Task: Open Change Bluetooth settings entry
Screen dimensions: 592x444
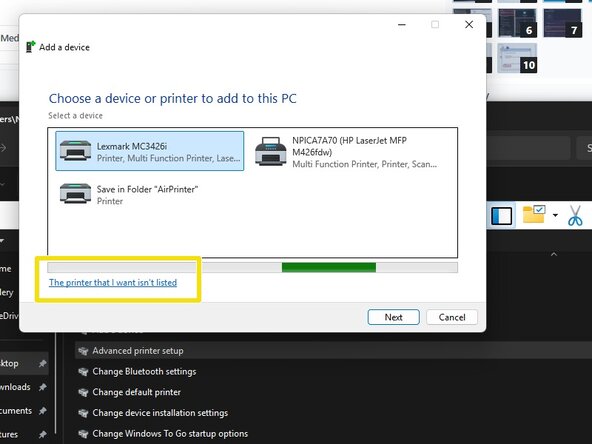Action: 144,372
